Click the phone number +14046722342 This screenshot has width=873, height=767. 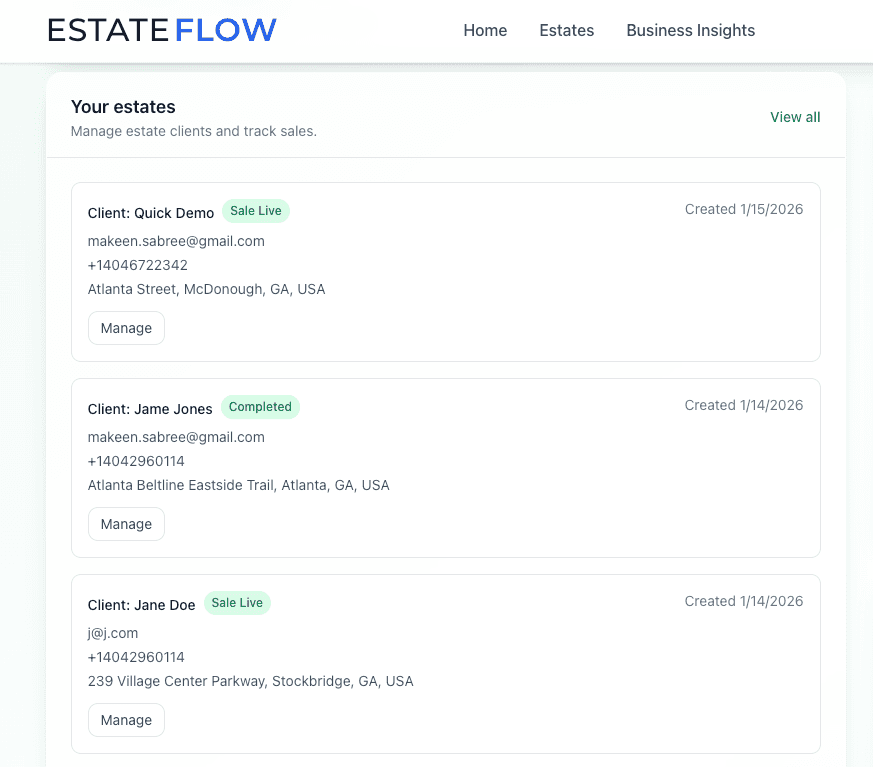tap(137, 265)
